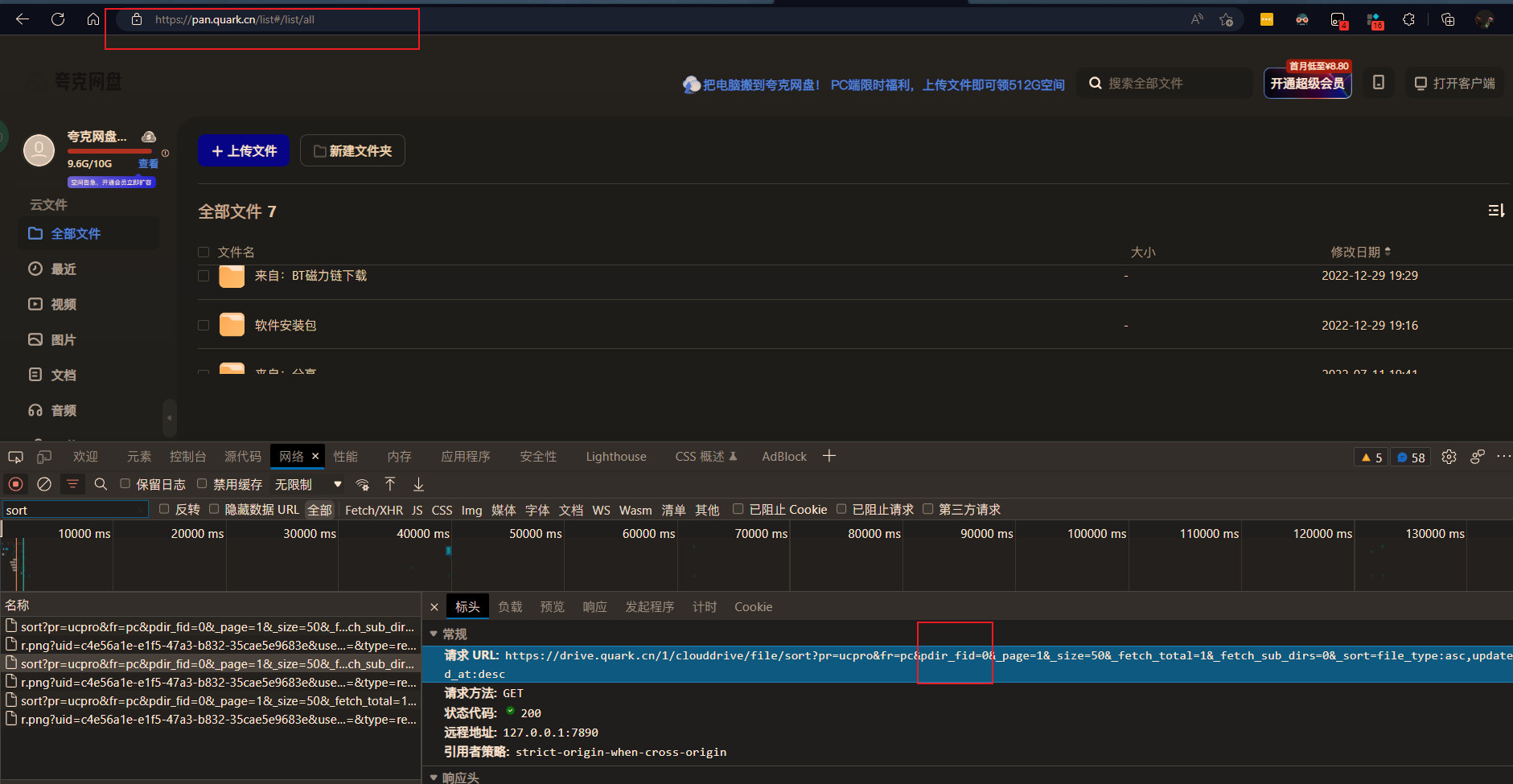
Task: Open the extension with red 16 badge
Action: 1375,20
